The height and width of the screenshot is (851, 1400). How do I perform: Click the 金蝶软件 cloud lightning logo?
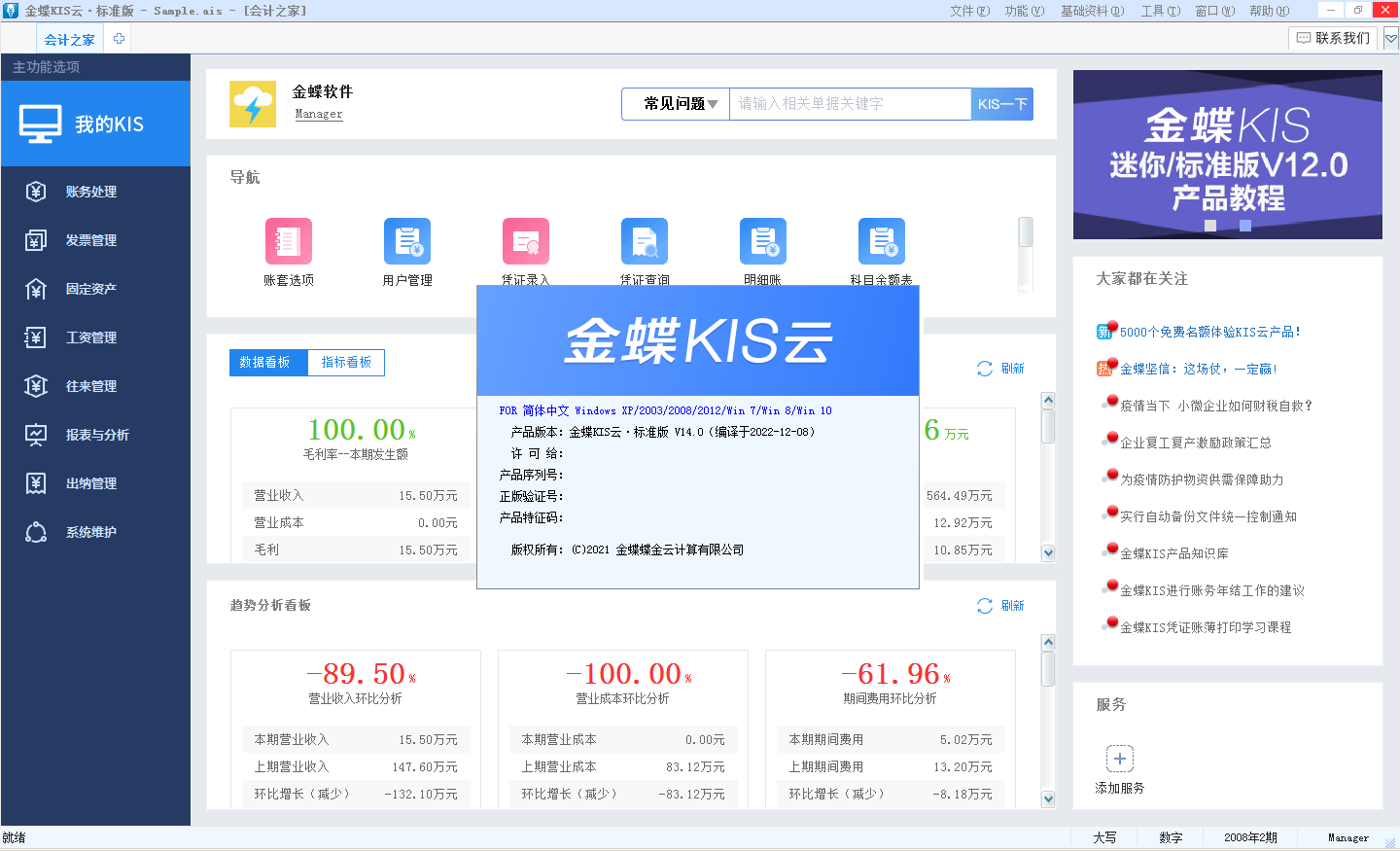coord(253,104)
